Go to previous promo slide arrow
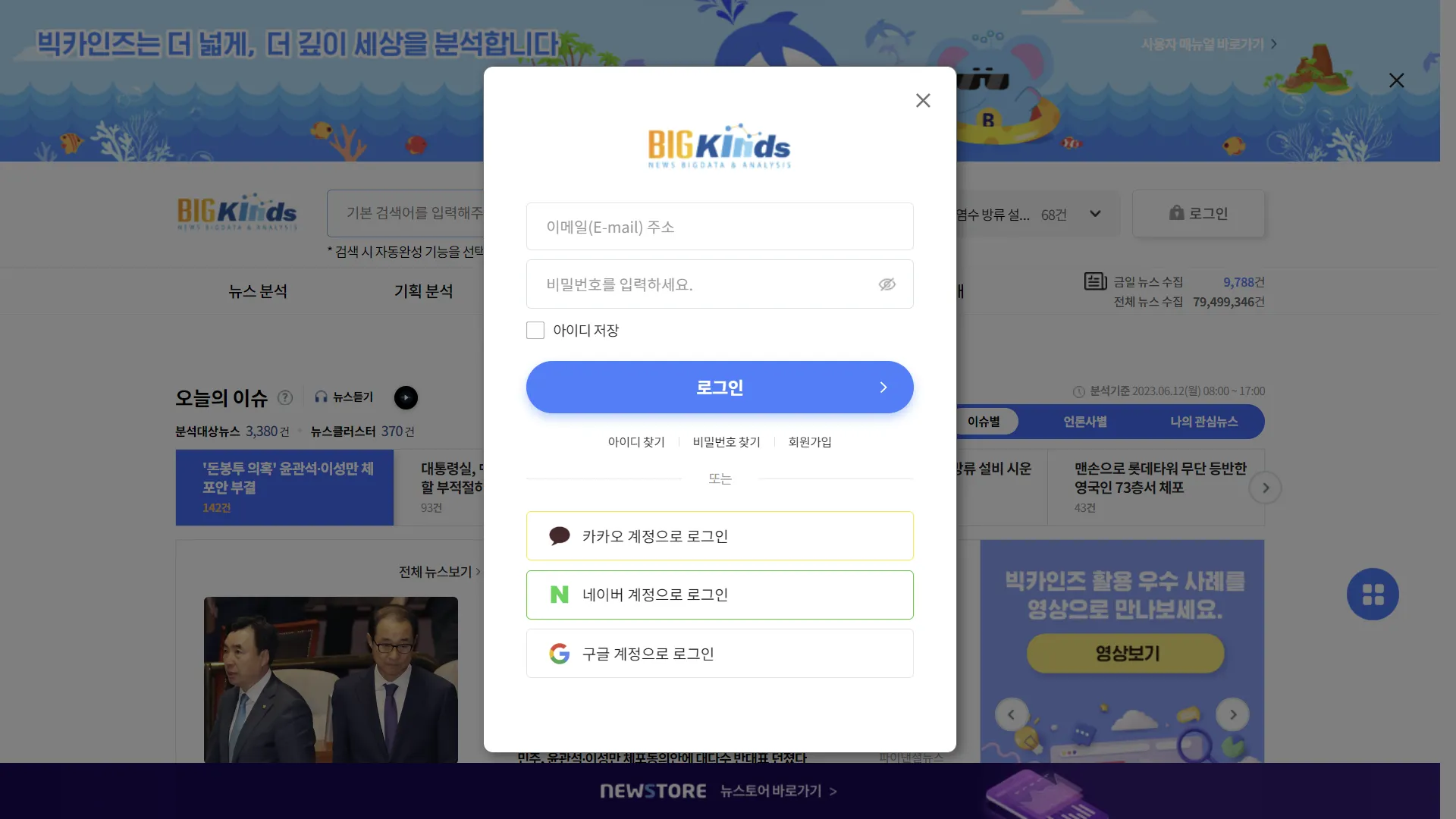This screenshot has height=819, width=1456. pos(1011,715)
